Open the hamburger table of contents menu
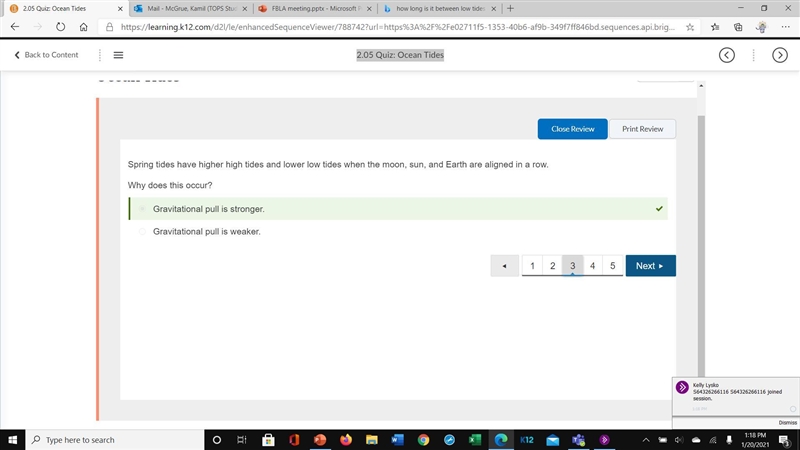 click(x=118, y=55)
